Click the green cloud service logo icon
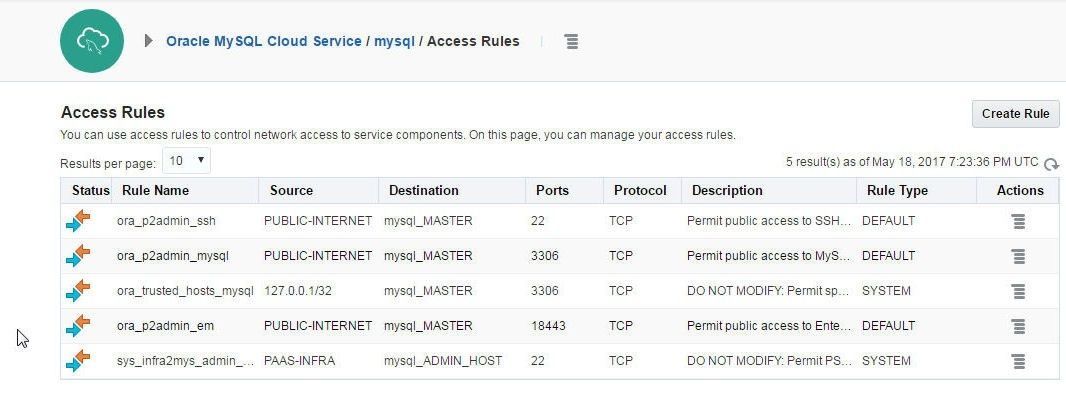 click(92, 41)
